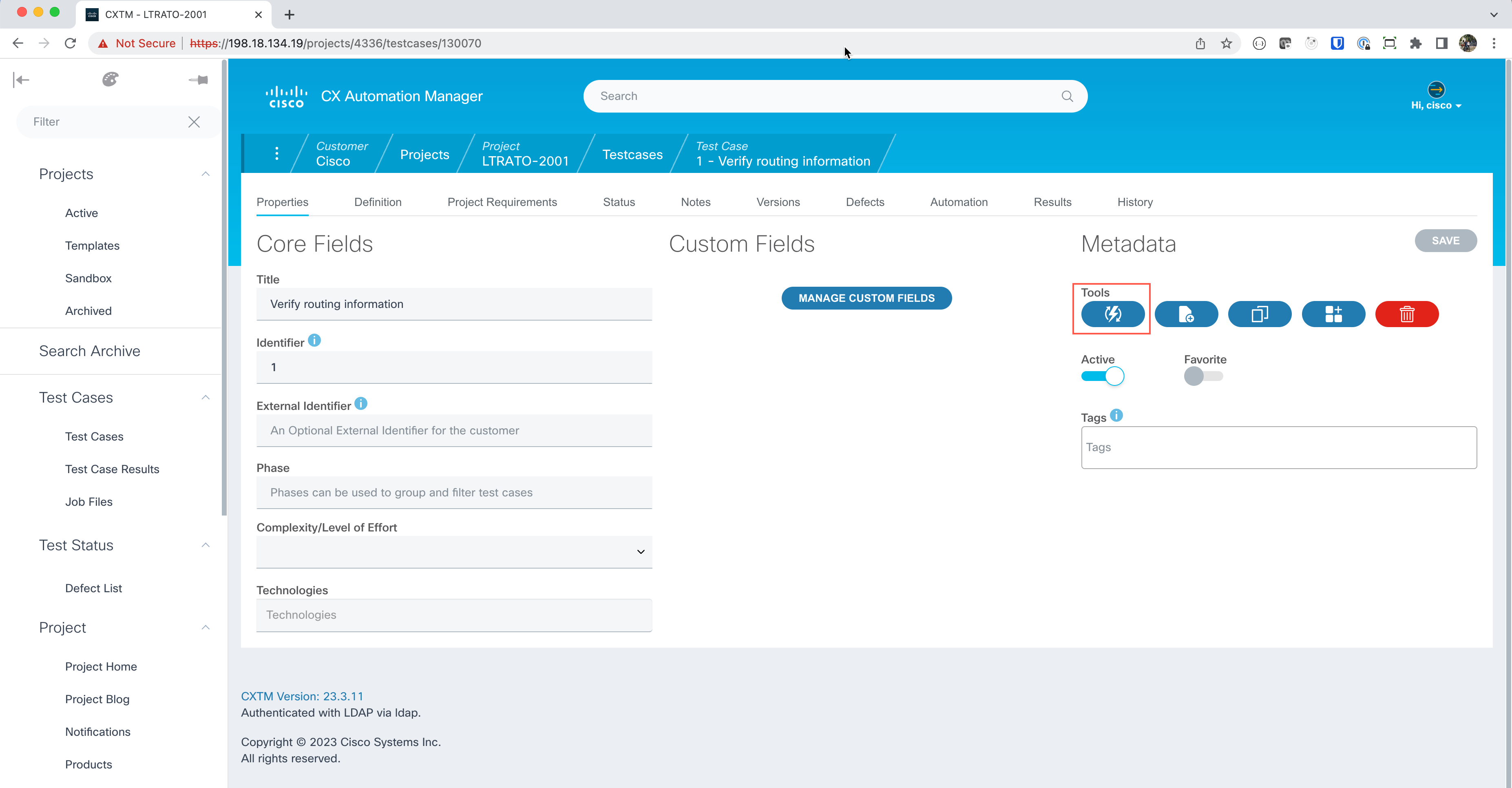Bookmark this page with the star icon
Screen dimensions: 1512x788
(1226, 44)
